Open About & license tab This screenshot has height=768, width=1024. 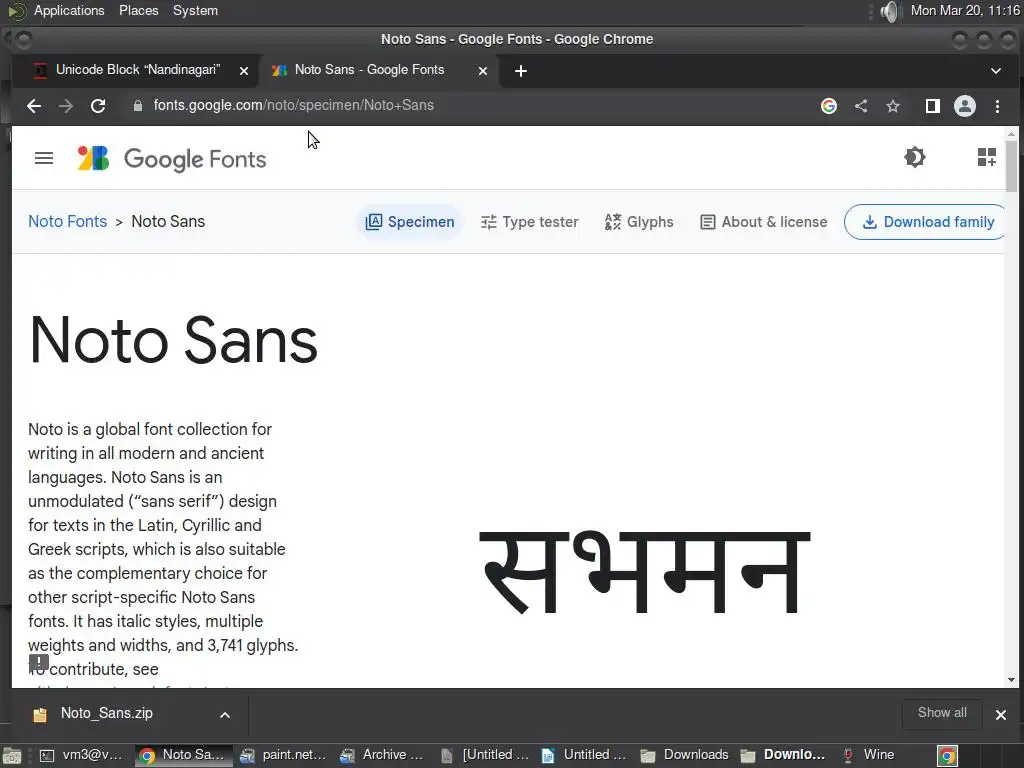coord(763,222)
